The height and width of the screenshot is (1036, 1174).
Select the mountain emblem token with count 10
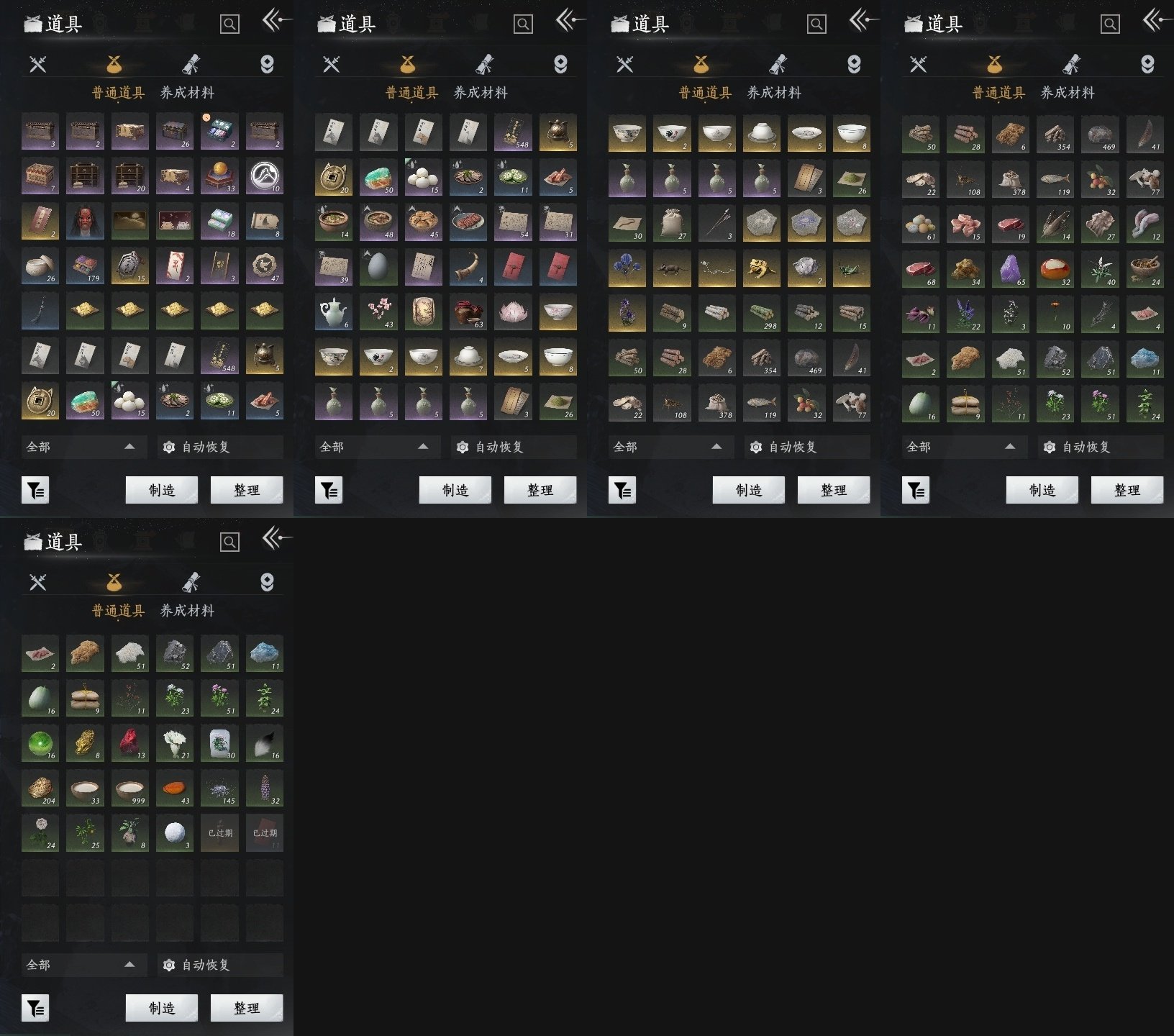[x=264, y=176]
